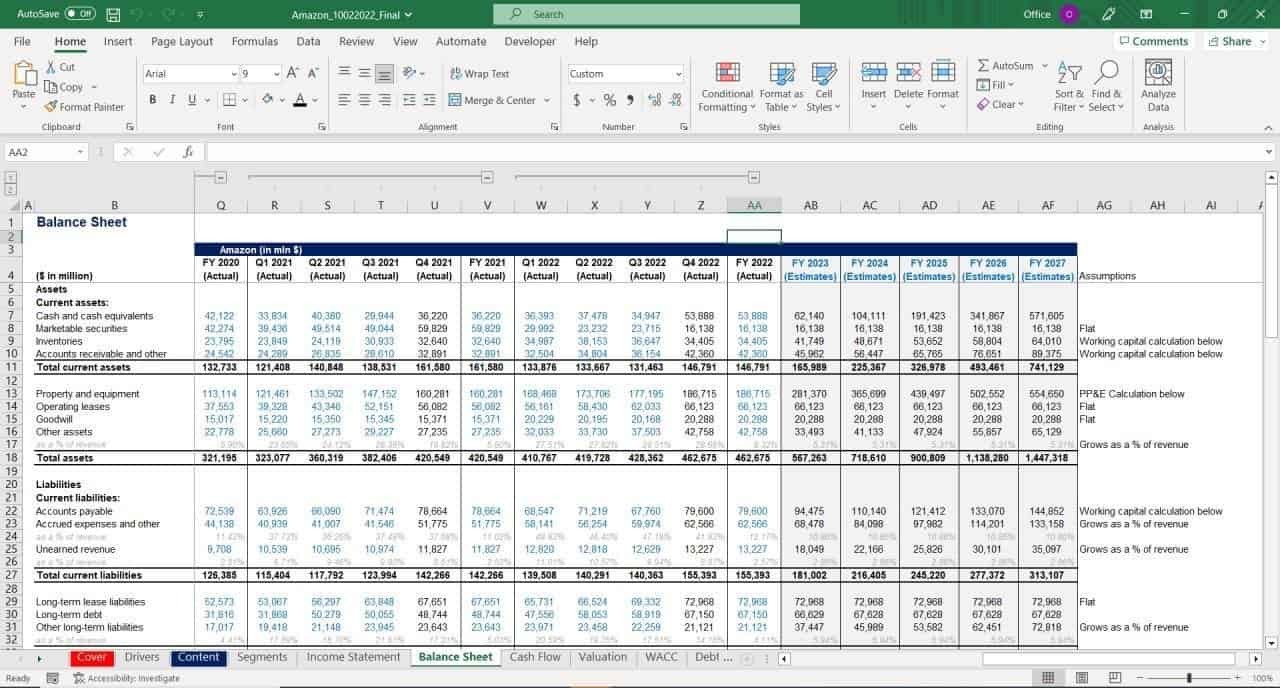Toggle Wrap Text
Screen dimensions: 1280x688
tap(479, 73)
